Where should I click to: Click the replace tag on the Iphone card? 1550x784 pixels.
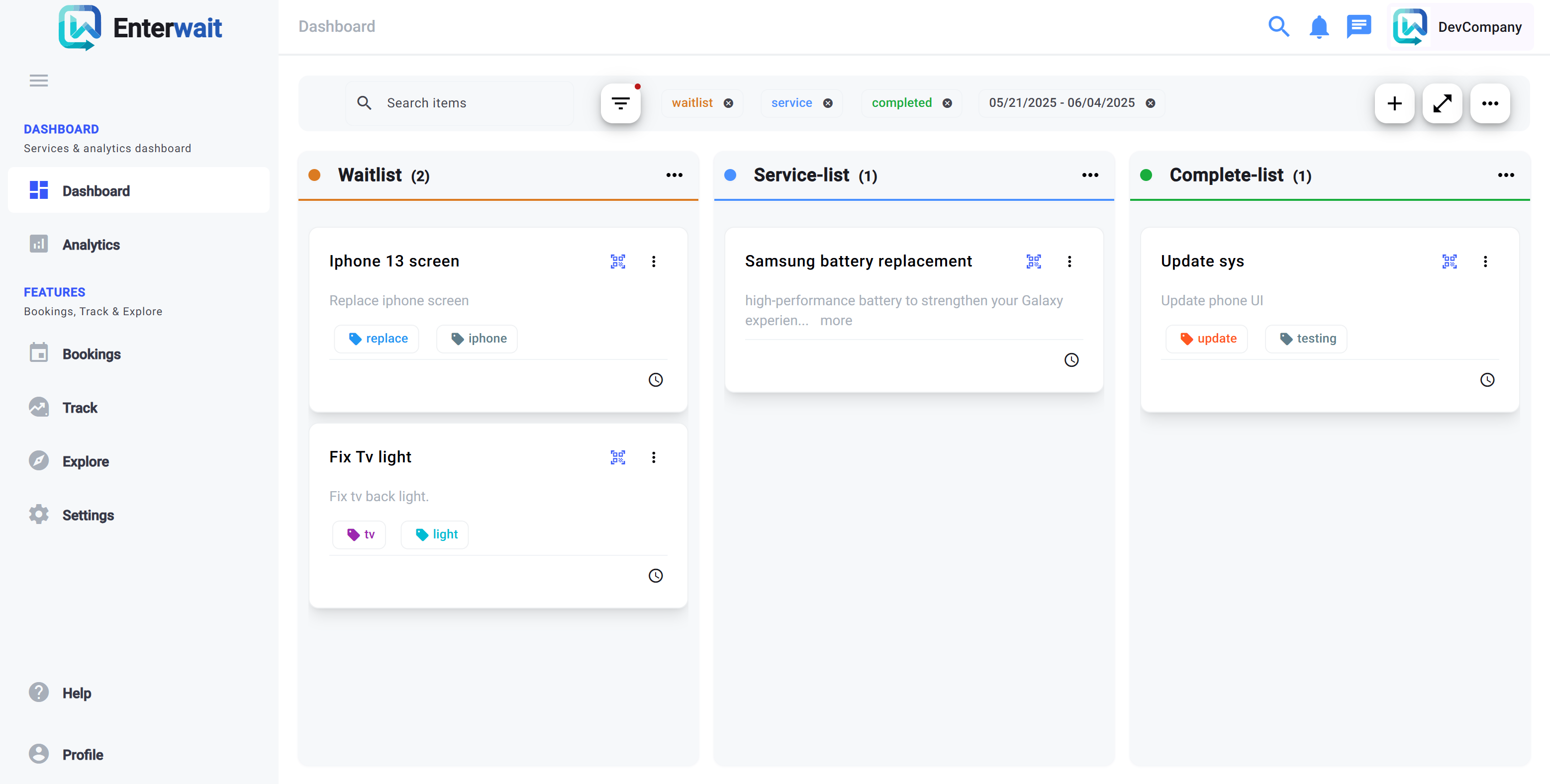pyautogui.click(x=377, y=339)
